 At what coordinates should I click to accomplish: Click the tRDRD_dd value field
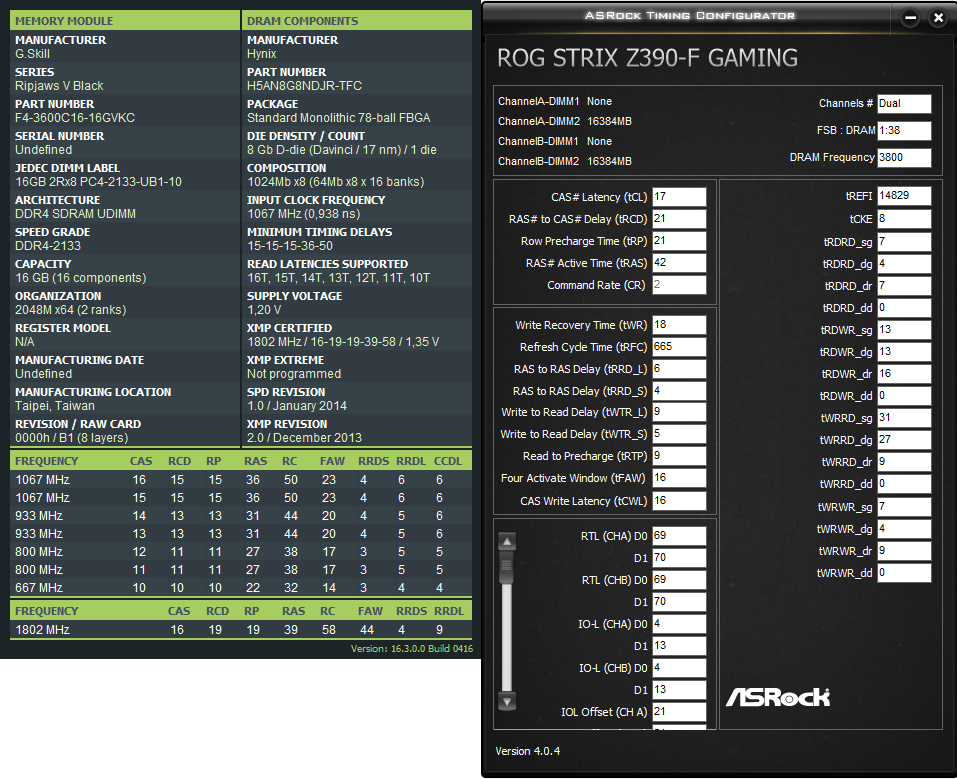(904, 308)
